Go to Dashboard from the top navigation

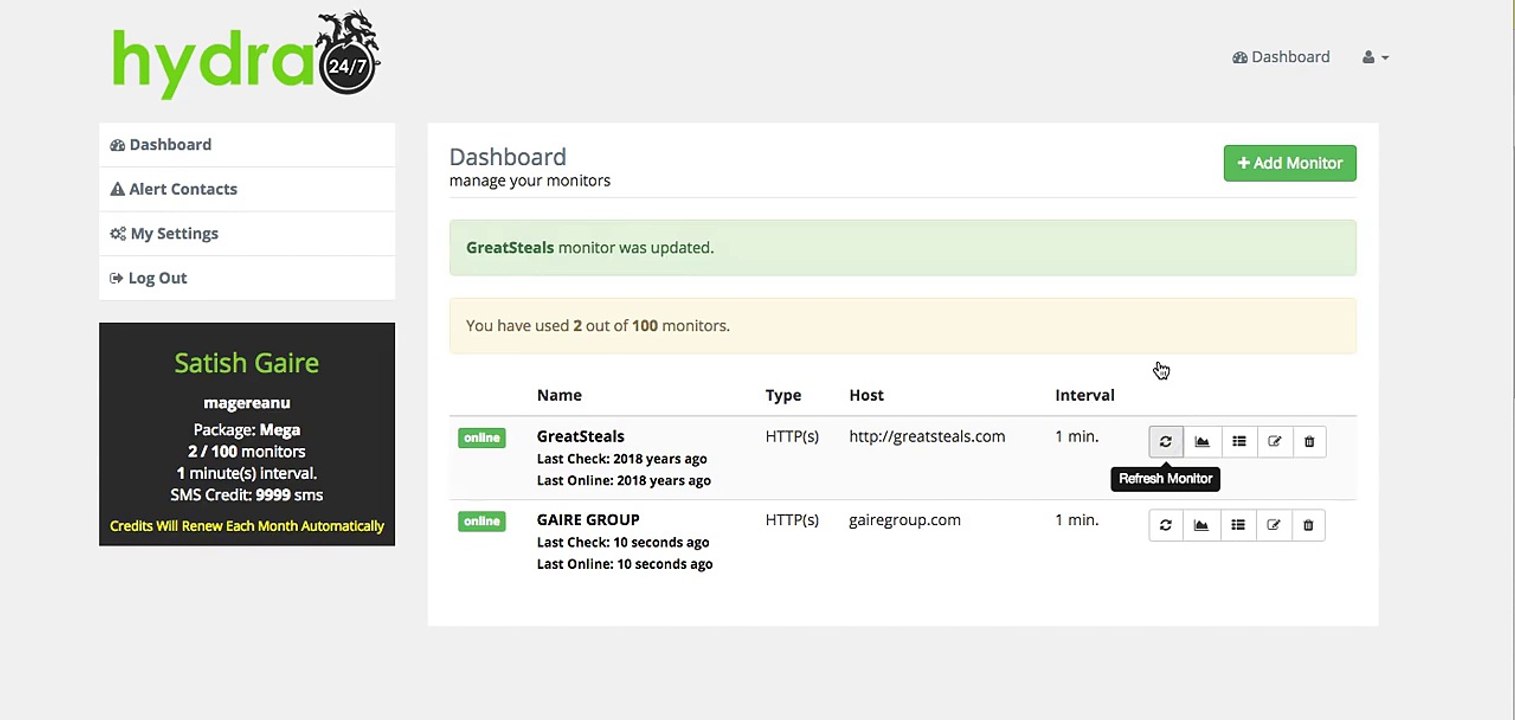coord(1281,57)
